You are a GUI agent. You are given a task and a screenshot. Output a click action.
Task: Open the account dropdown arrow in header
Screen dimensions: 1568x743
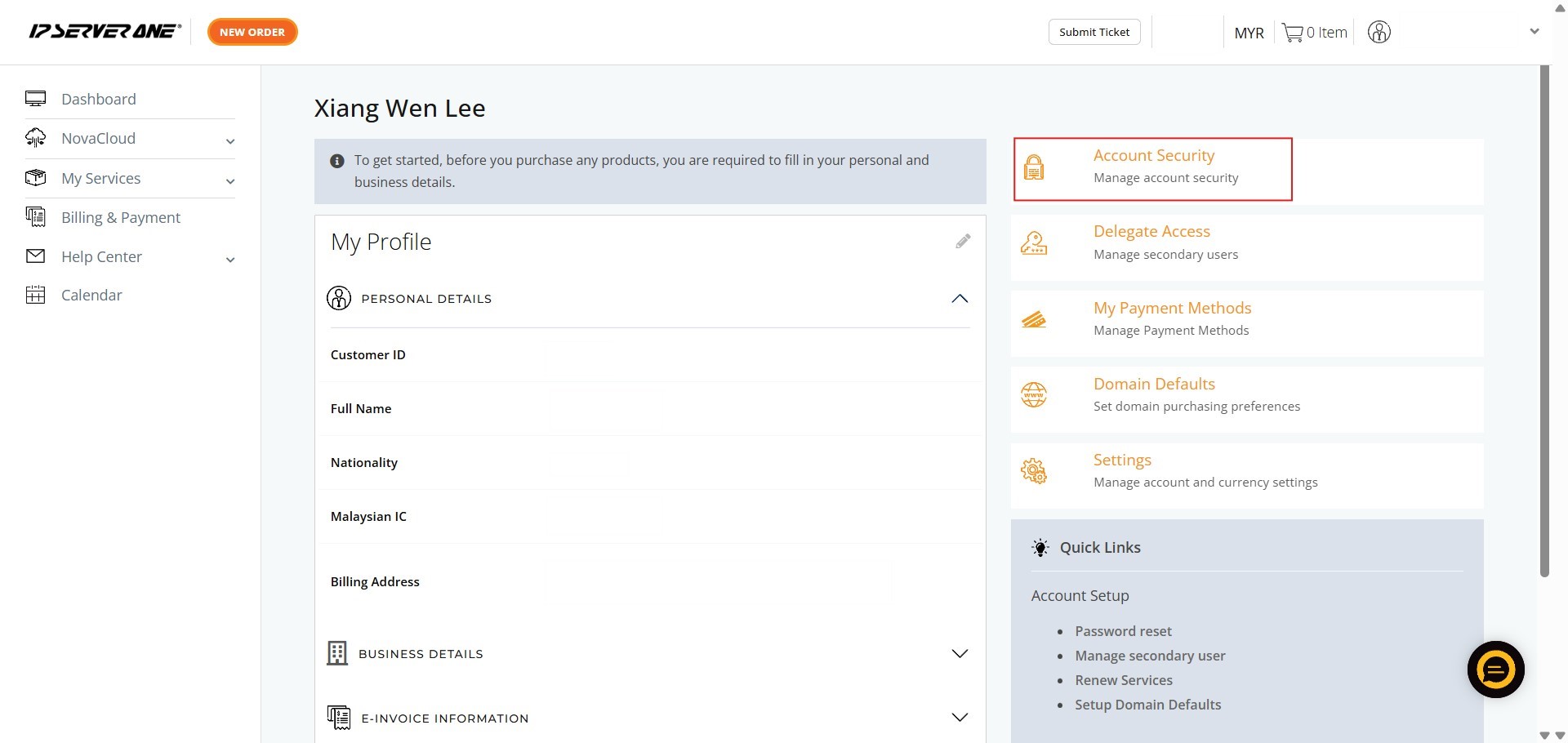click(x=1534, y=32)
